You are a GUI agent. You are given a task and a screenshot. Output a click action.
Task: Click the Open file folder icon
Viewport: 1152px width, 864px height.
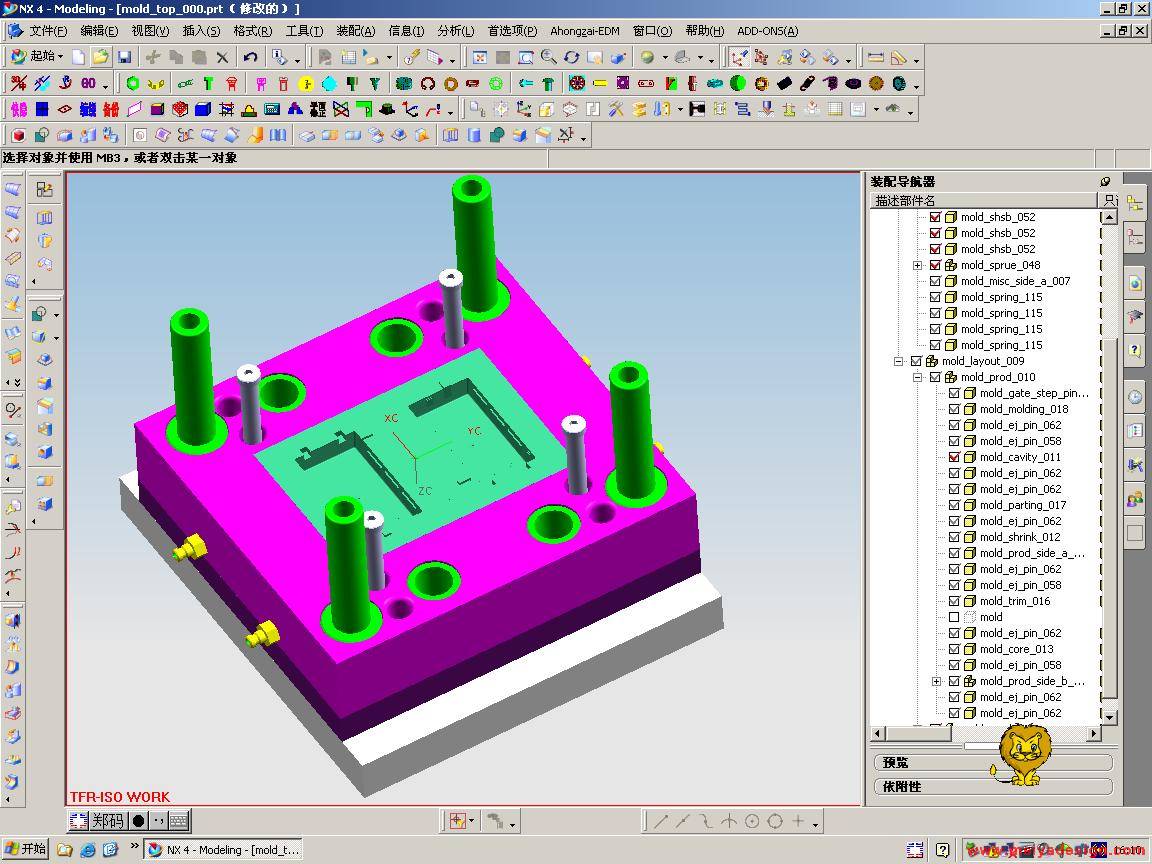101,57
